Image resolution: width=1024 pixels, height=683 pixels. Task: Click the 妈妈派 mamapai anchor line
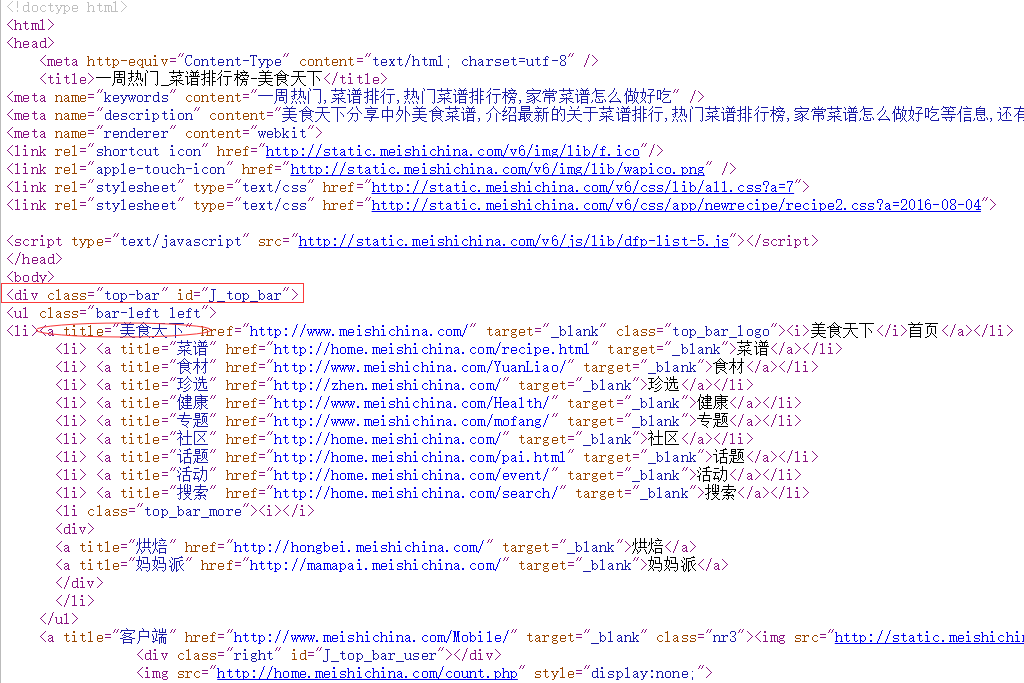click(x=392, y=565)
